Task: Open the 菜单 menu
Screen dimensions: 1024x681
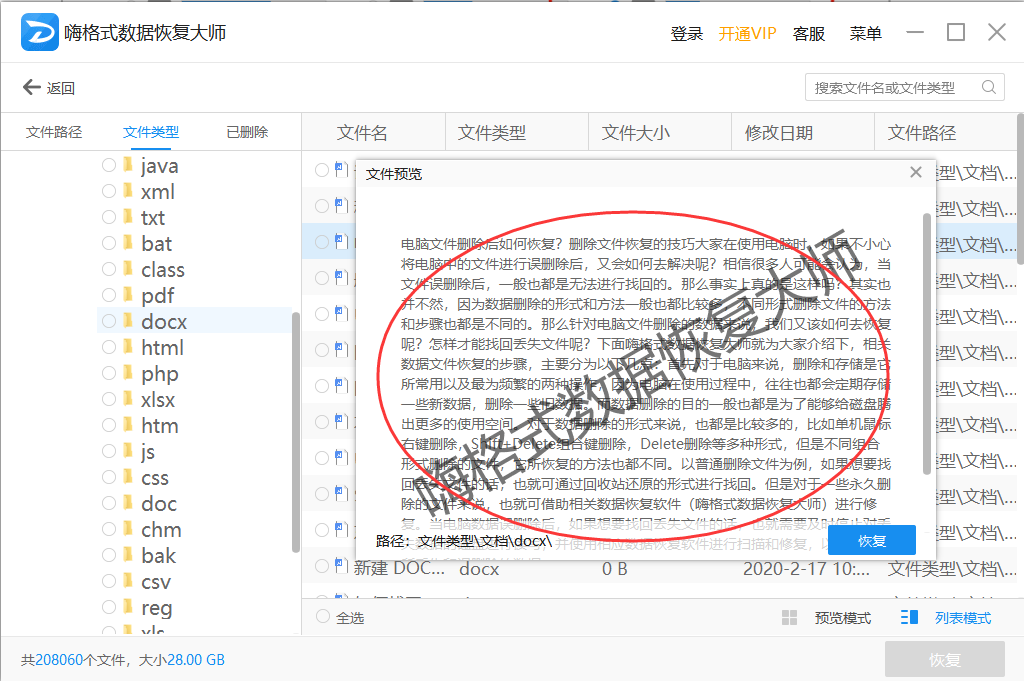Action: point(865,33)
